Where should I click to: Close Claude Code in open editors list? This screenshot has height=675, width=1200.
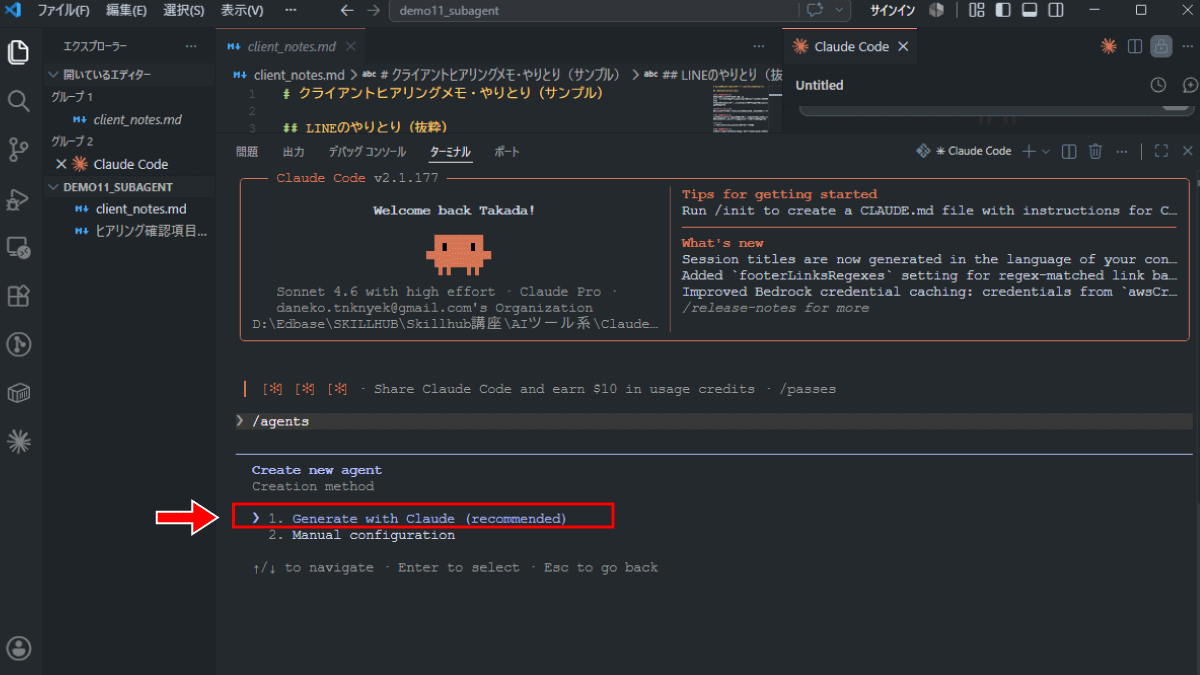pos(61,164)
